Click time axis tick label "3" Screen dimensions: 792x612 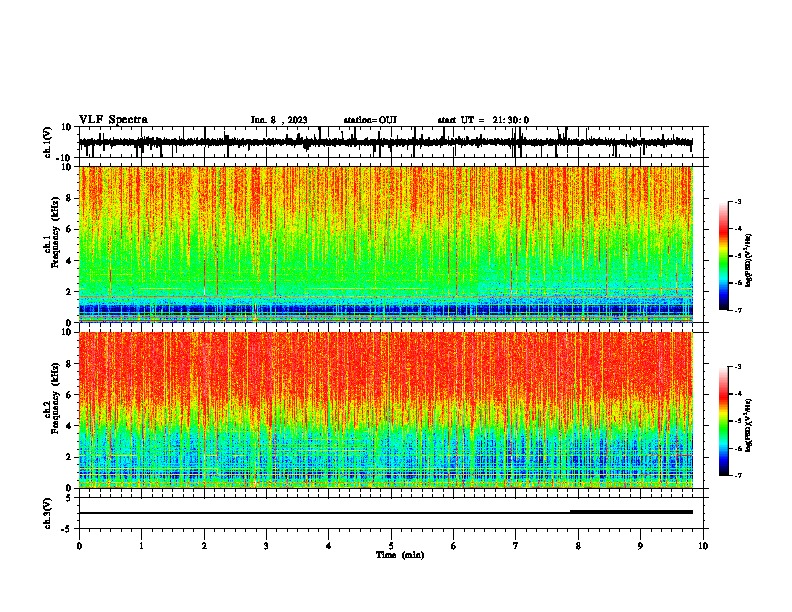click(x=266, y=546)
